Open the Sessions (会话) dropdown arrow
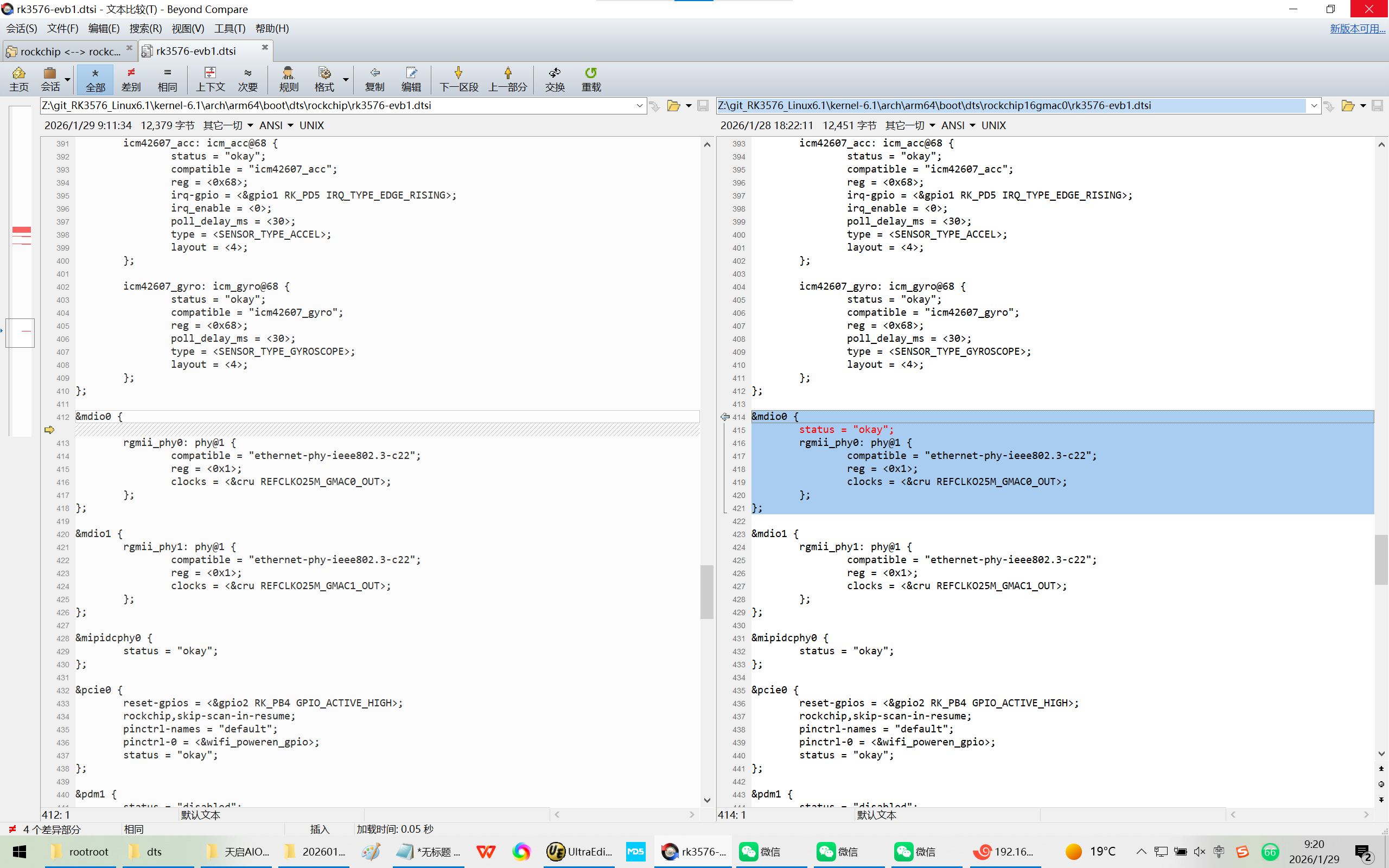 click(68, 79)
